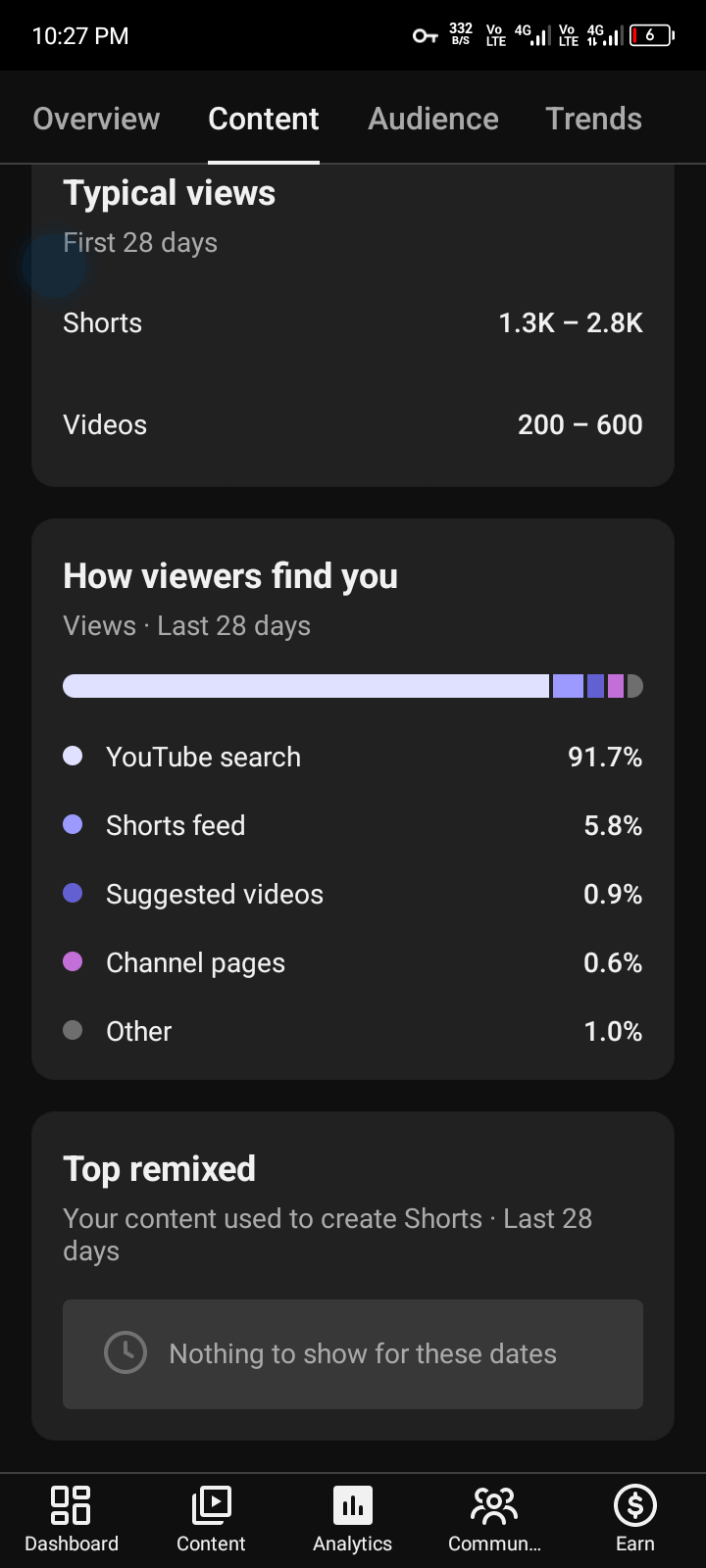
Task: Tap the Content icon in bottom navigation
Action: tap(211, 1505)
